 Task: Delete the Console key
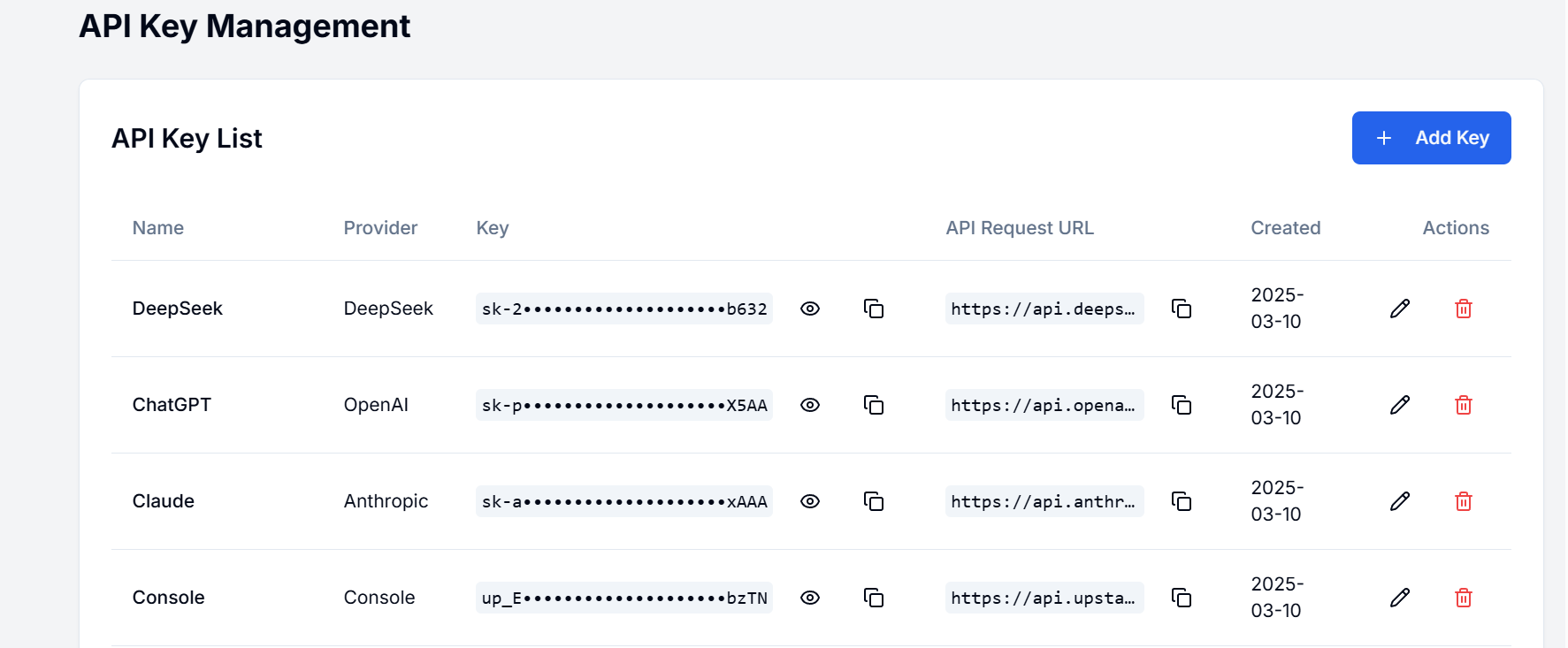coord(1464,598)
